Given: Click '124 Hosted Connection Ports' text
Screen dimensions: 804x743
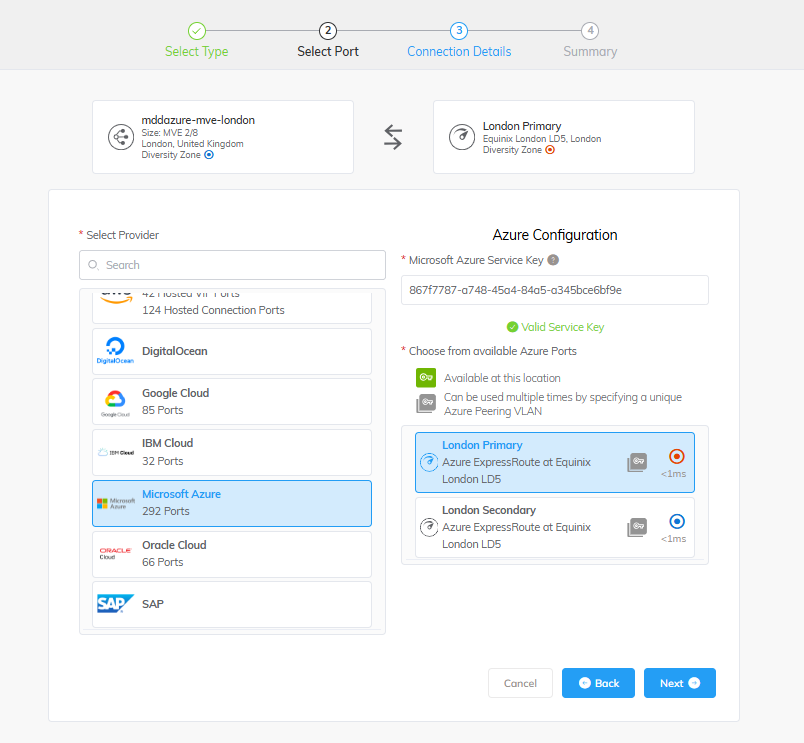Looking at the screenshot, I should pos(213,310).
